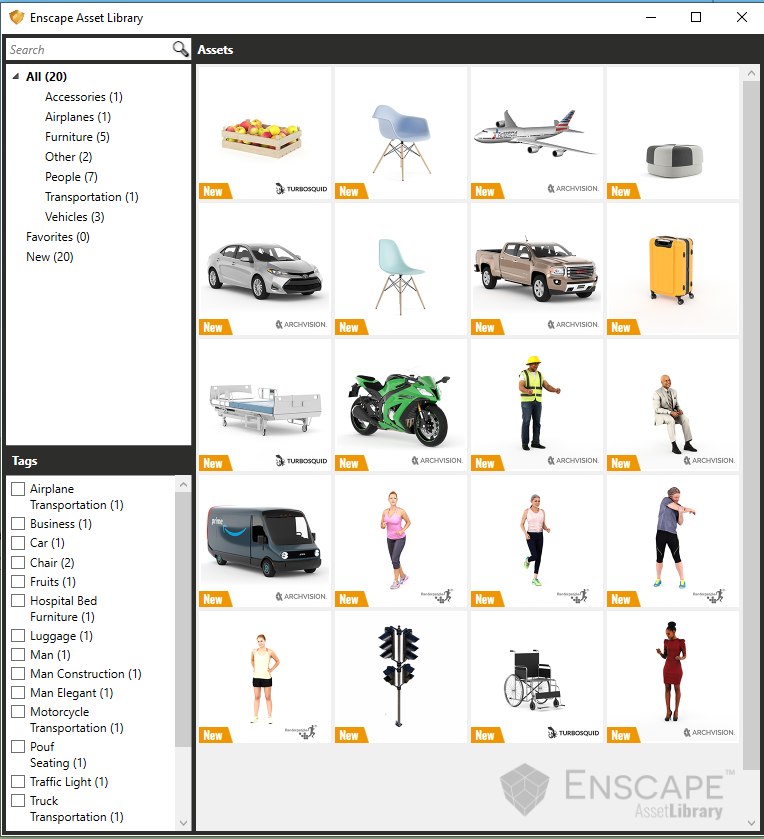Viewport: 764px width, 839px height.
Task: Select the construction worker asset
Action: (537, 405)
